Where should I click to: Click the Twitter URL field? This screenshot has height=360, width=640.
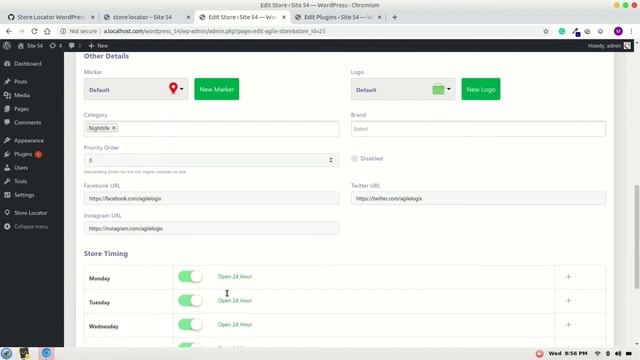tap(478, 198)
